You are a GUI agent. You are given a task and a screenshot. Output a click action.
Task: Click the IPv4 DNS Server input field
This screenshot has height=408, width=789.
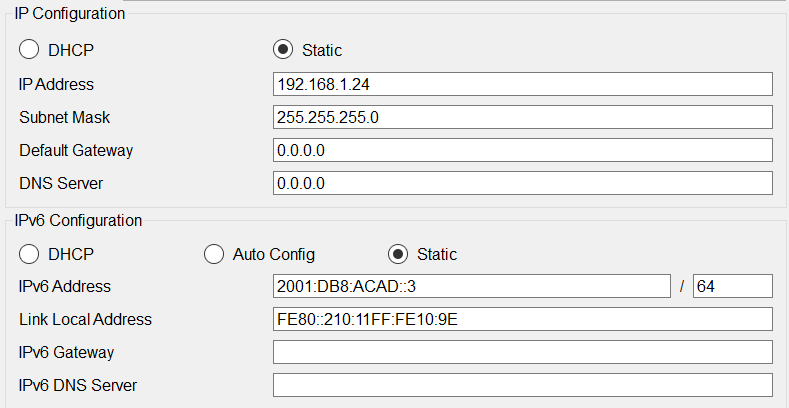523,183
